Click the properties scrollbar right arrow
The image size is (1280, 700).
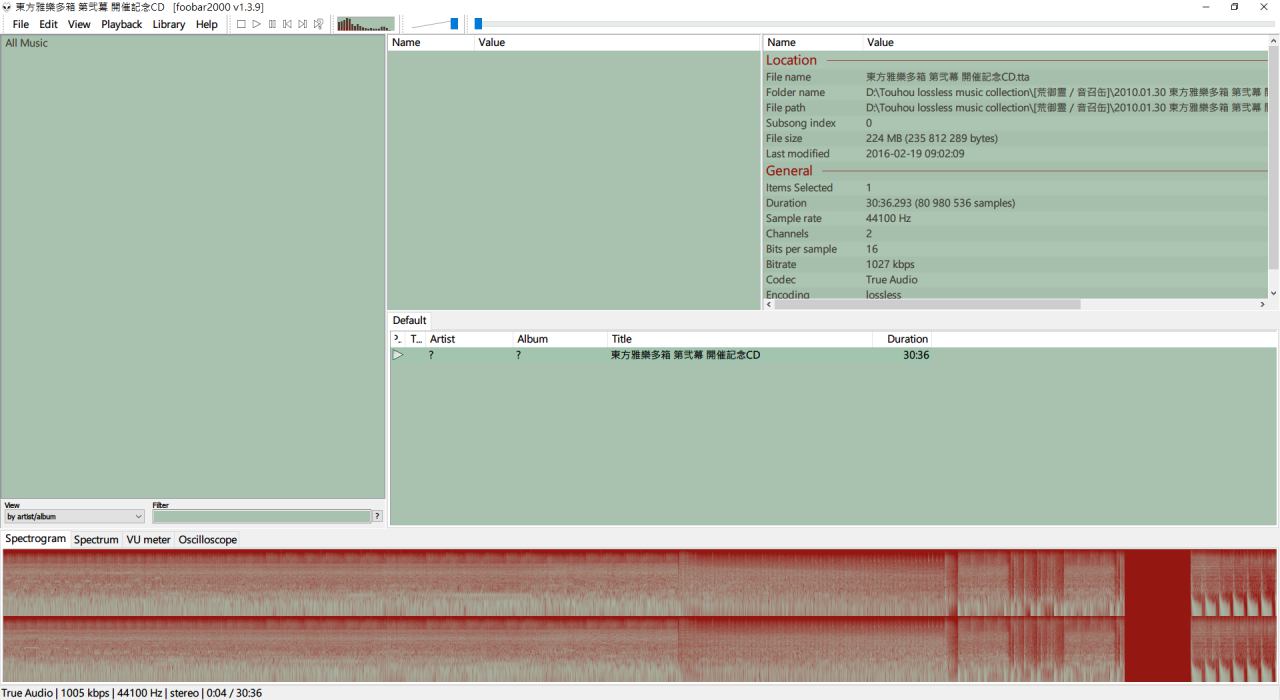tap(1262, 304)
